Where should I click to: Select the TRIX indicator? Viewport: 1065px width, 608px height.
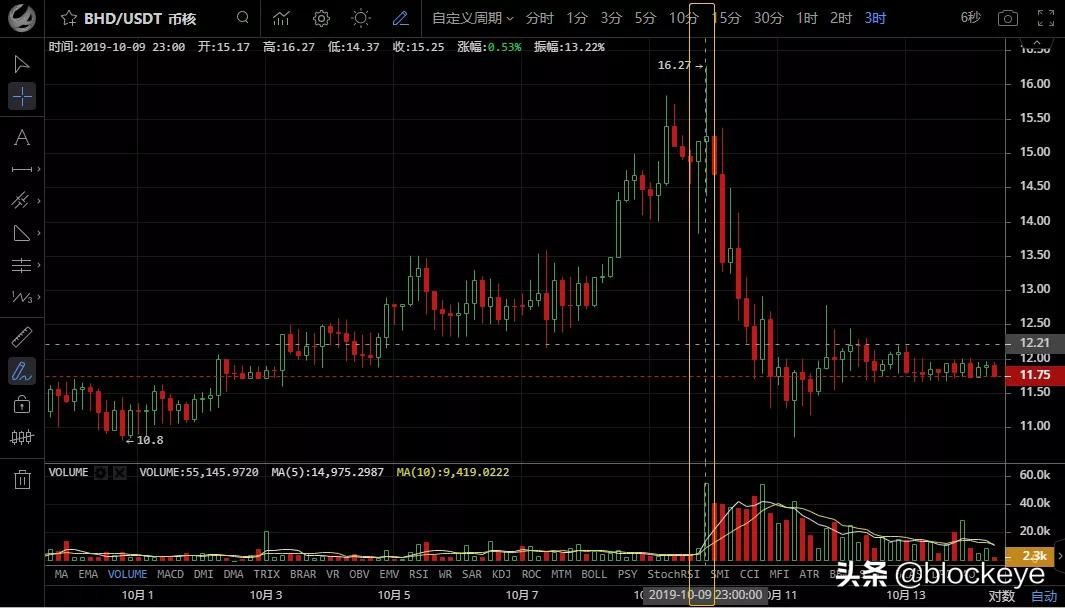(x=267, y=574)
